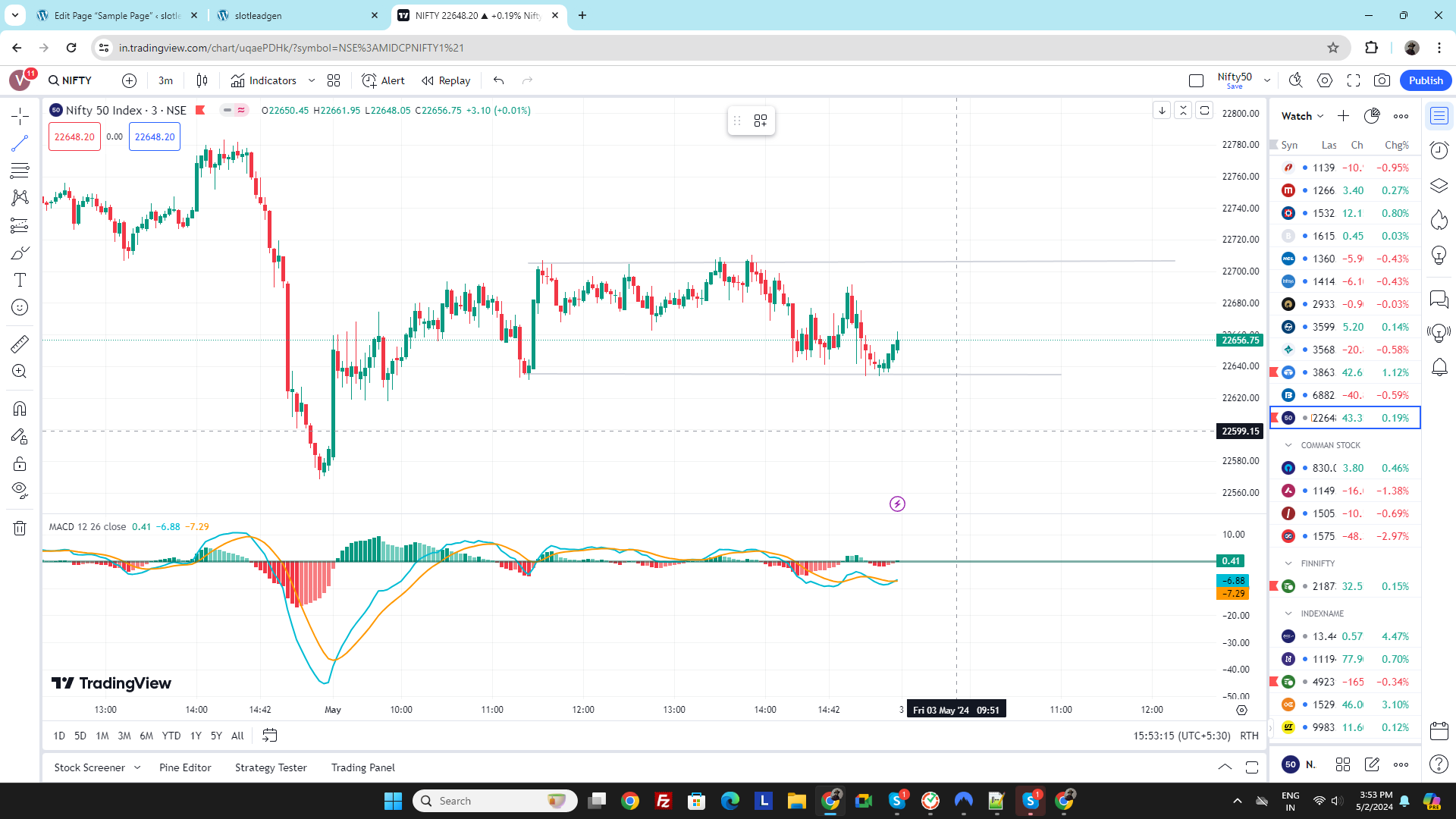Toggle the pane maximize button at chart top
Viewport: 1456px width, 819px height.
point(1204,111)
